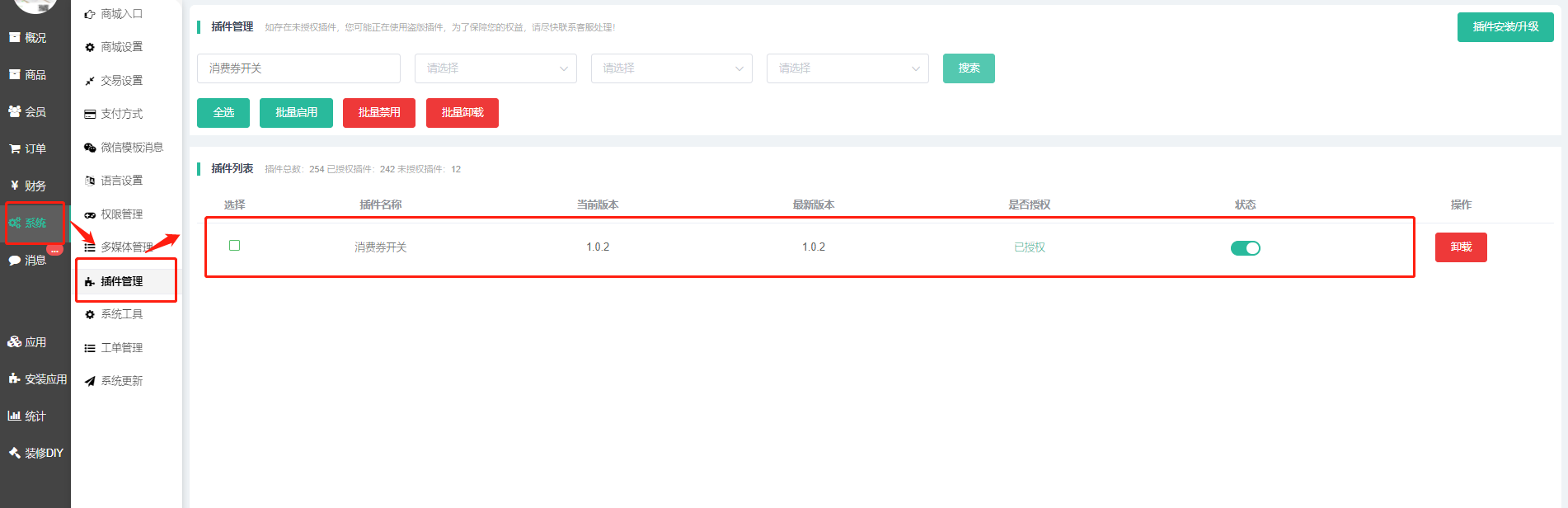
Task: Open 财务 finance section
Action: point(35,186)
